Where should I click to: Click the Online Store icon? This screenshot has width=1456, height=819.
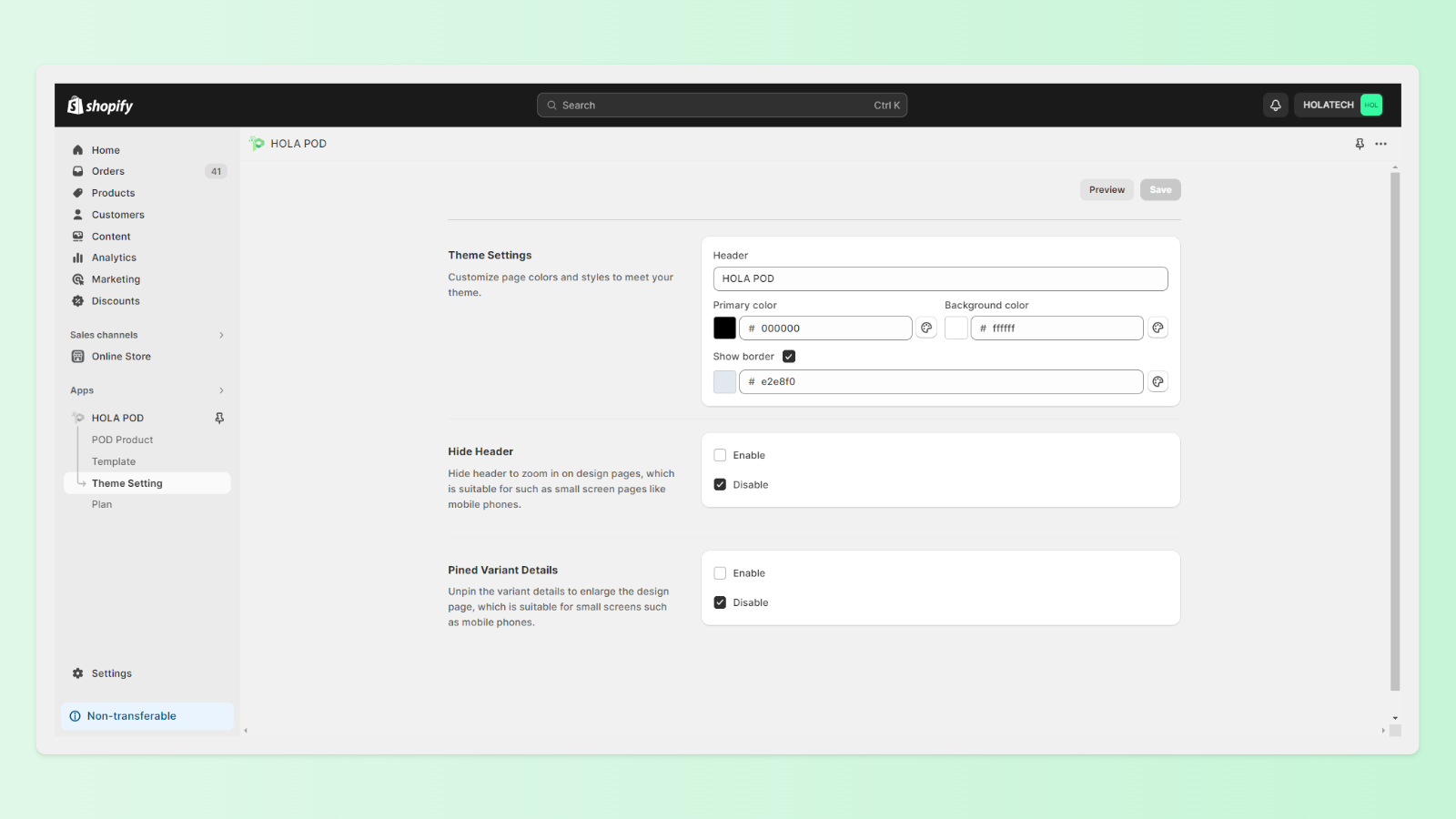click(78, 357)
